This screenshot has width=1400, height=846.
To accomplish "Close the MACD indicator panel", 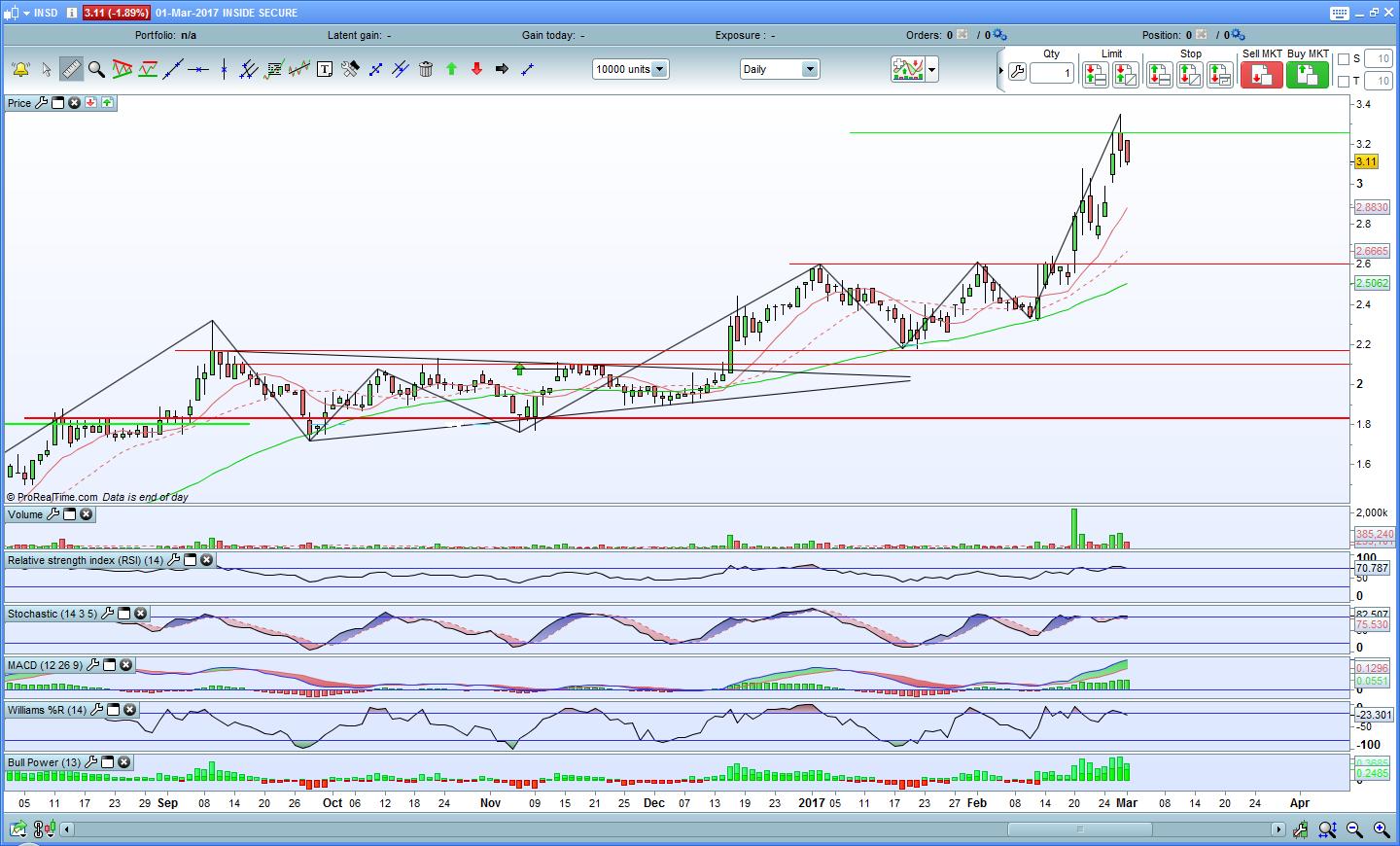I will [x=126, y=665].
